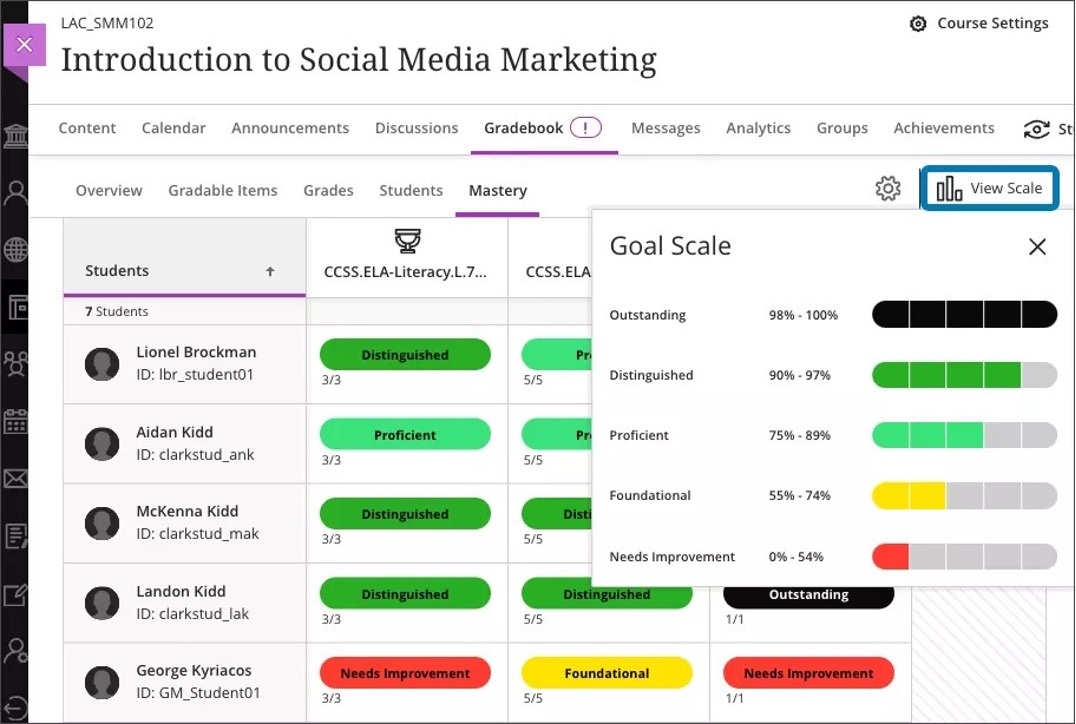This screenshot has width=1076, height=724.
Task: Open Messages via the envelope sidebar icon
Action: click(15, 479)
